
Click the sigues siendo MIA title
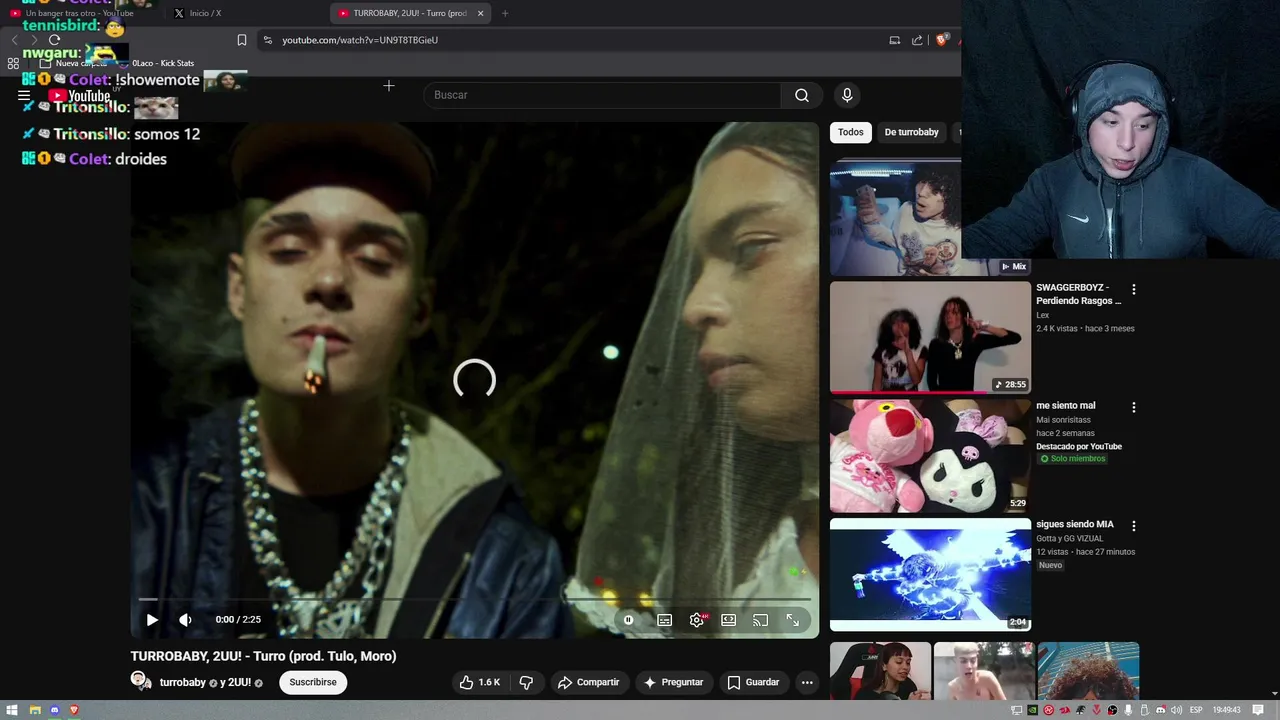(1075, 524)
